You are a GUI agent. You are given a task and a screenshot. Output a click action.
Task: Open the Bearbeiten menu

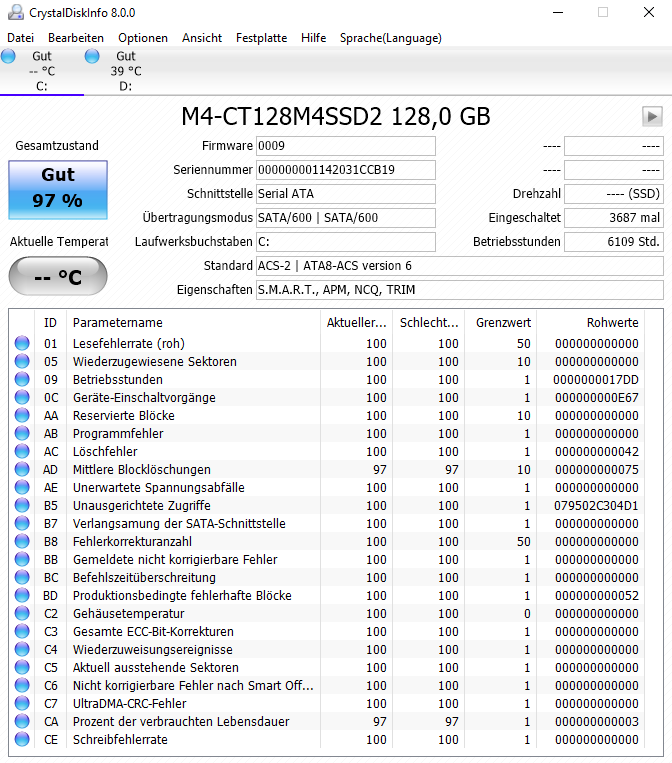click(x=76, y=38)
